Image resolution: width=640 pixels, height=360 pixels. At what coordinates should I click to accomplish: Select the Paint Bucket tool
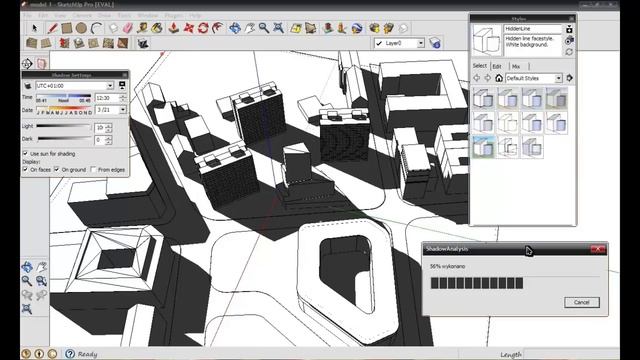point(157,28)
